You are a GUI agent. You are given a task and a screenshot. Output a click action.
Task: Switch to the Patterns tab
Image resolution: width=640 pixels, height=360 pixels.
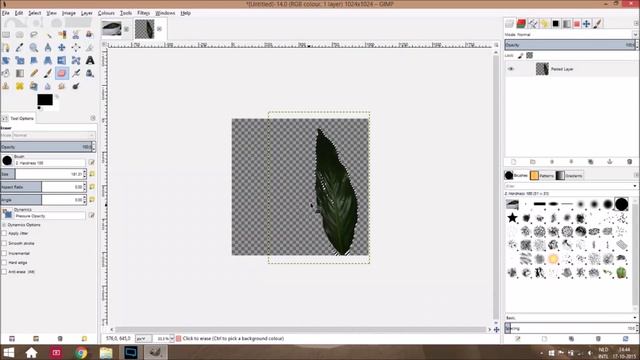pos(542,176)
